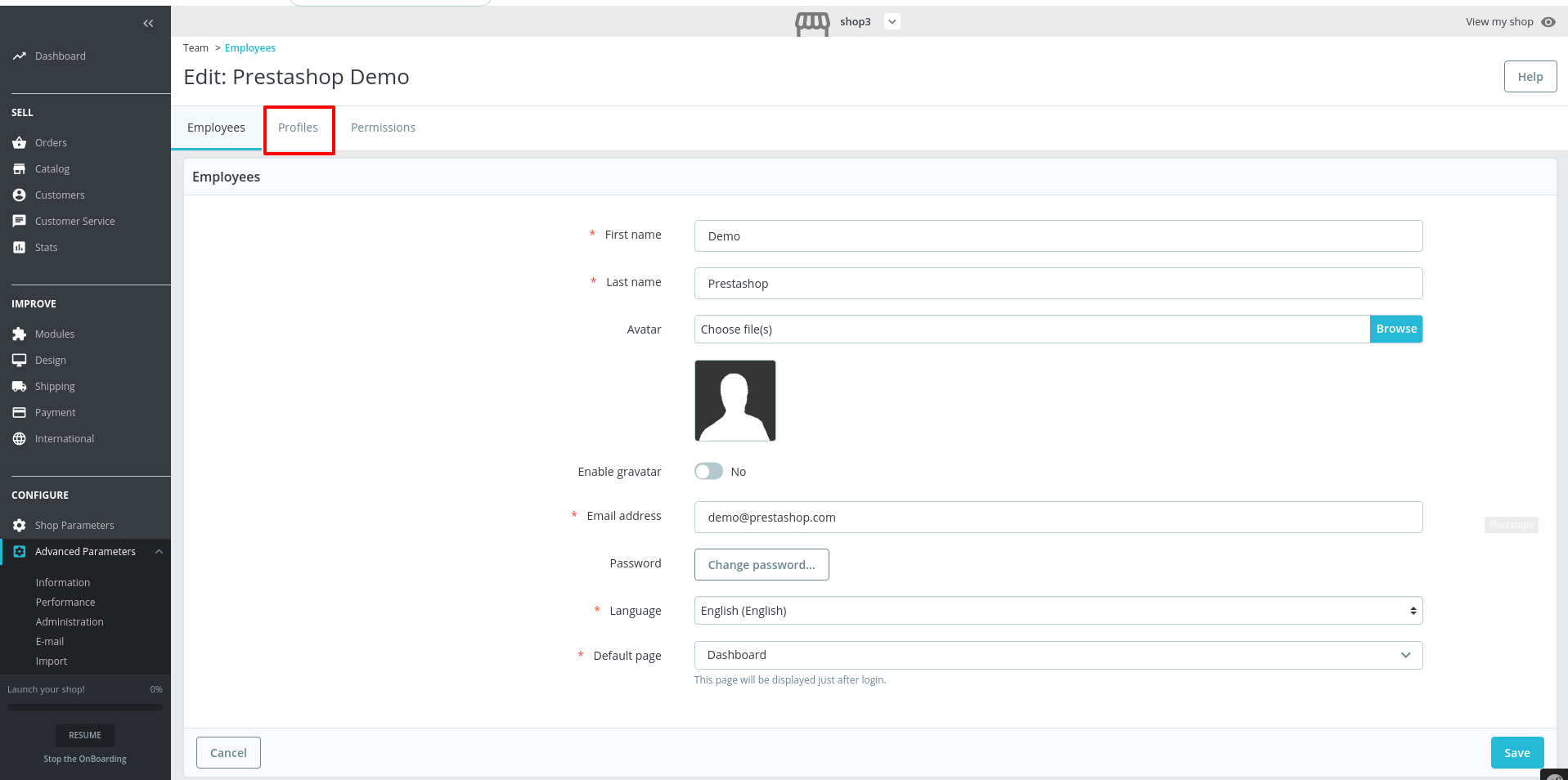Select the Design icon
This screenshot has height=780, width=1568.
point(20,360)
